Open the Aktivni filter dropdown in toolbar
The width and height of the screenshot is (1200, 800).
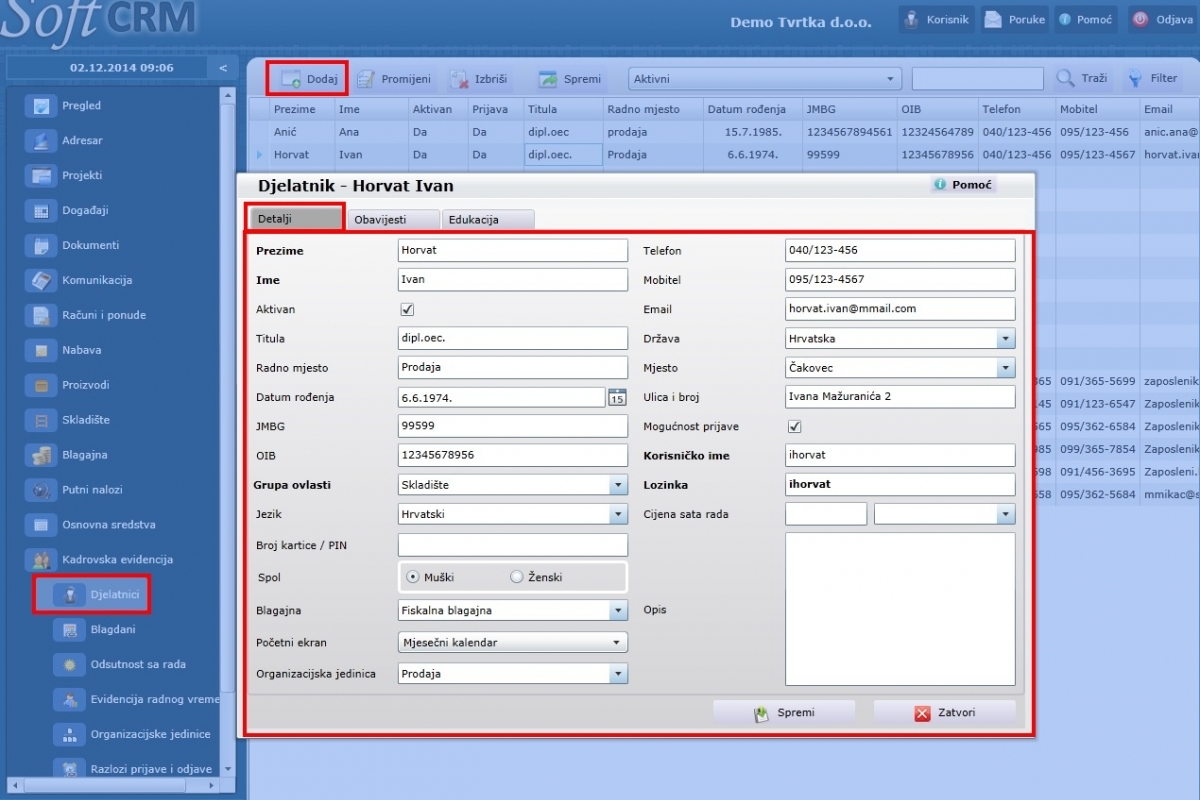click(765, 79)
